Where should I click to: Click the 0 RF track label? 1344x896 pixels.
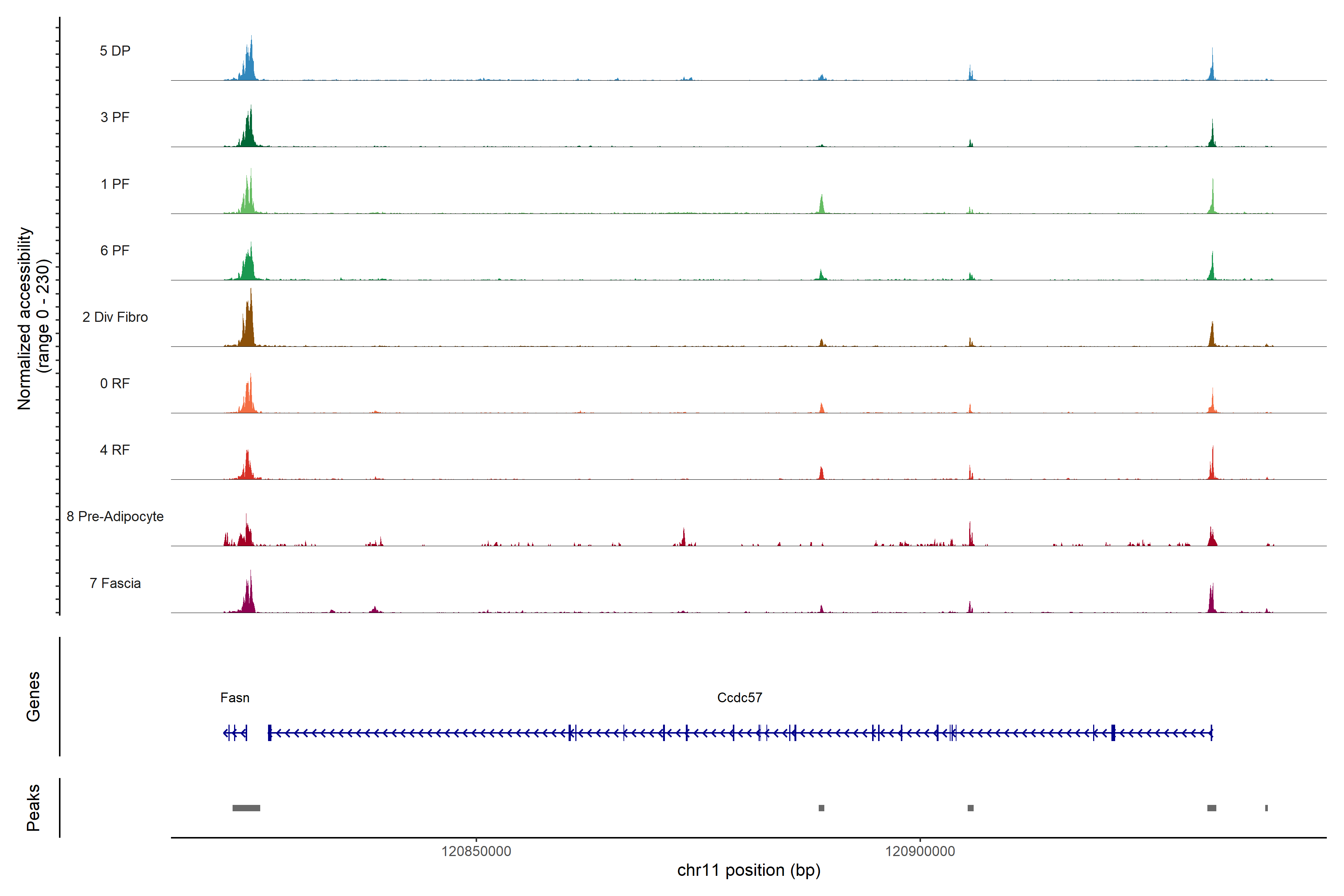pyautogui.click(x=115, y=383)
